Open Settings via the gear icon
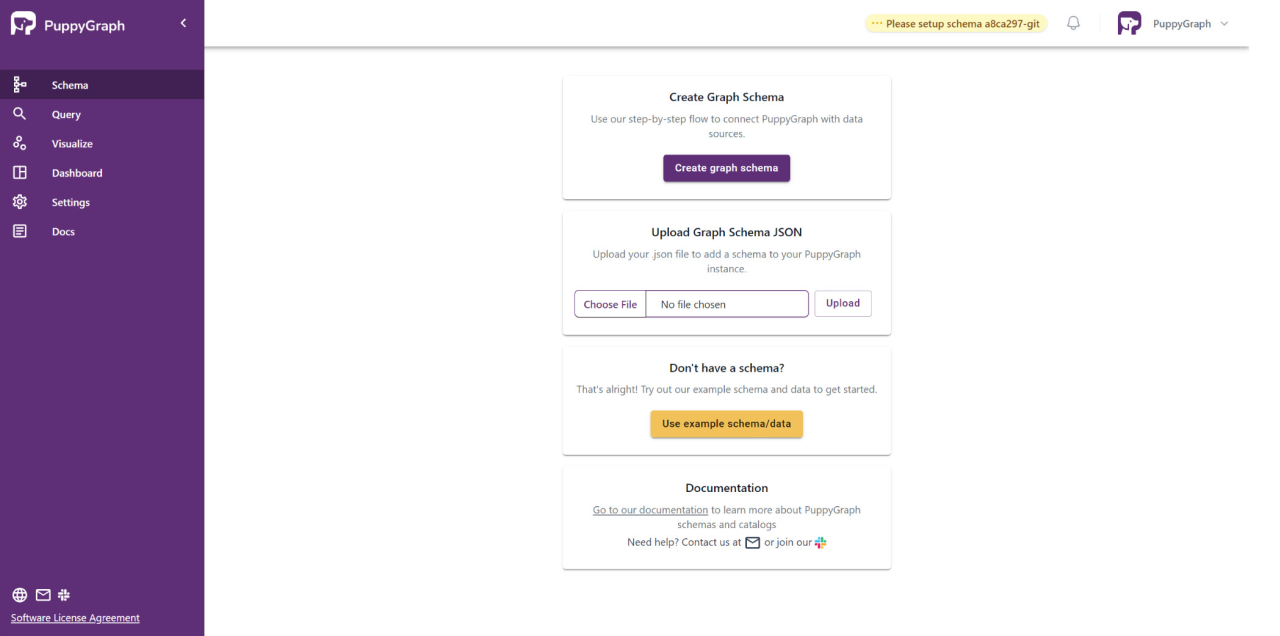1280x636 pixels. pos(20,202)
